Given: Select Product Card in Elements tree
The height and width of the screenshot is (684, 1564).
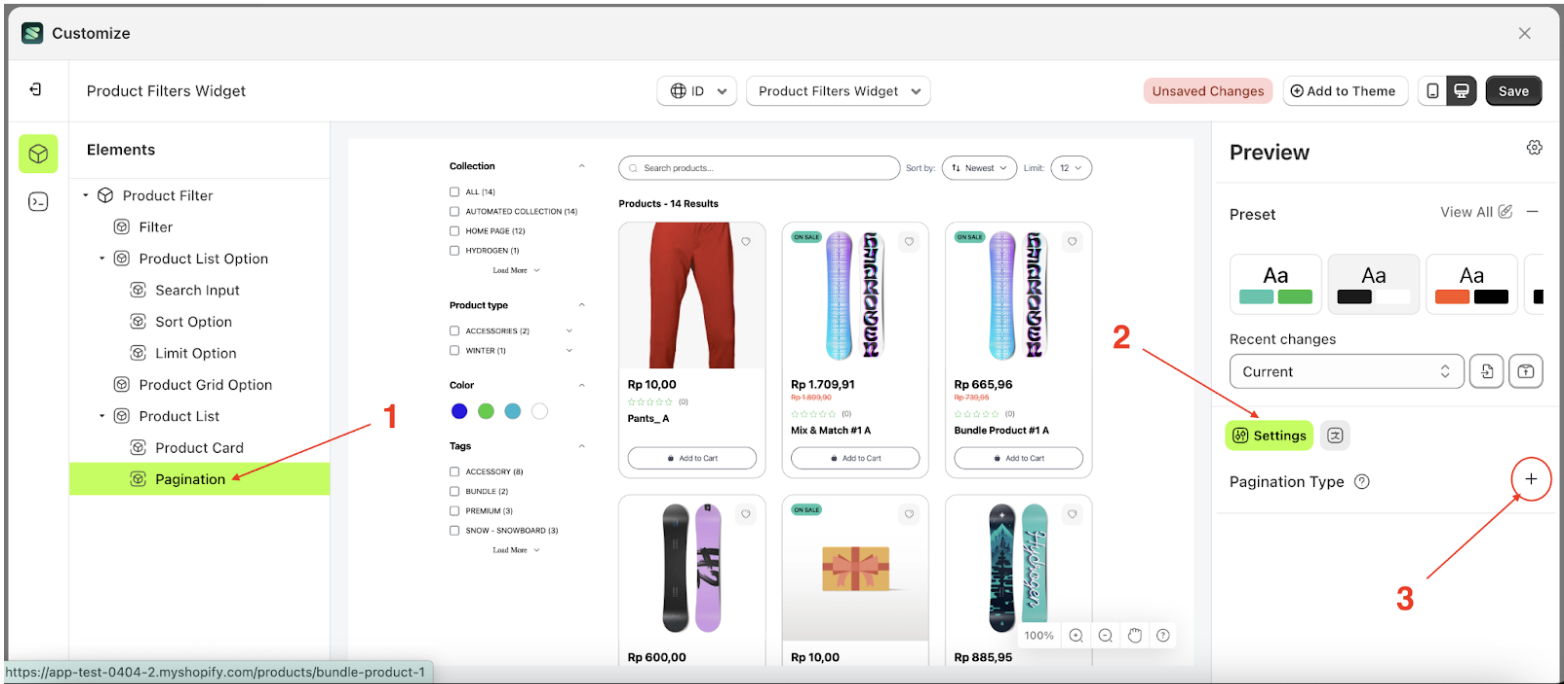Looking at the screenshot, I should pyautogui.click(x=199, y=448).
